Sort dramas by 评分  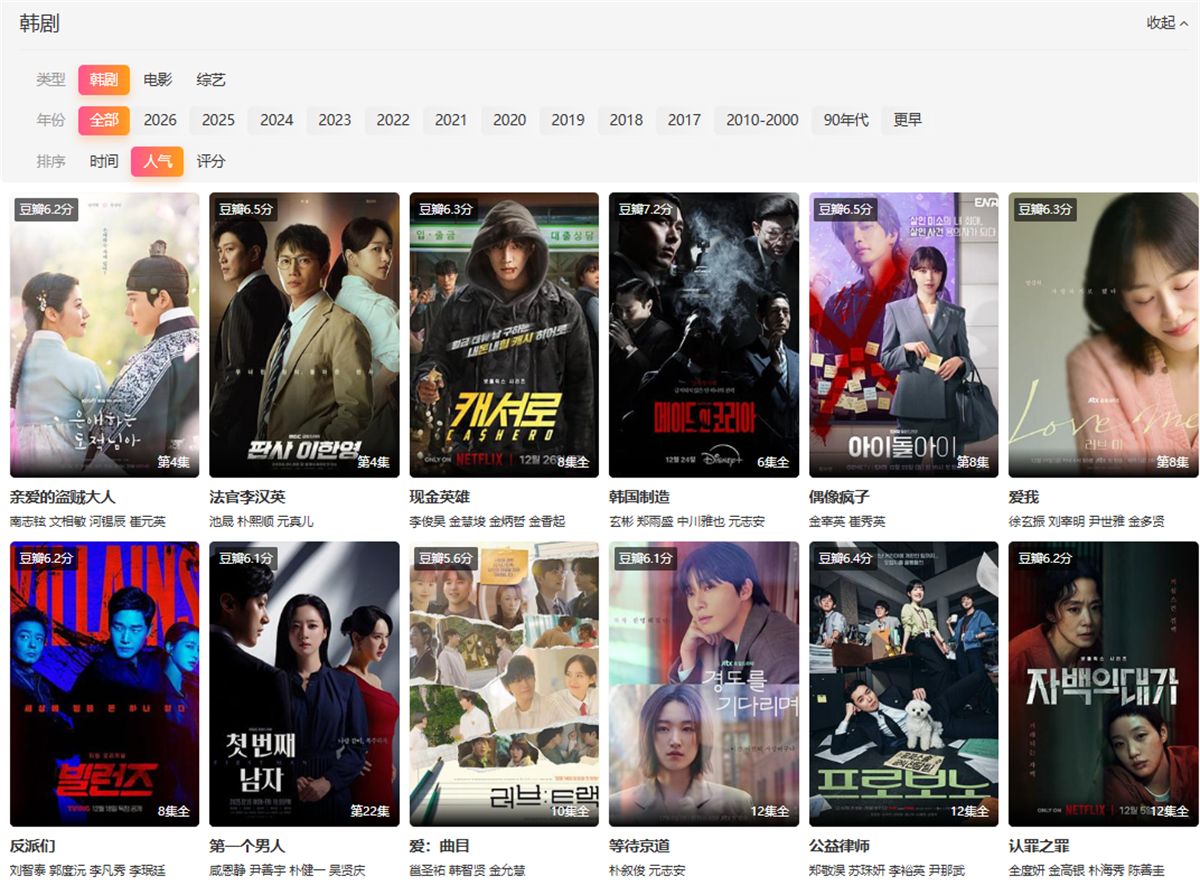coord(211,161)
